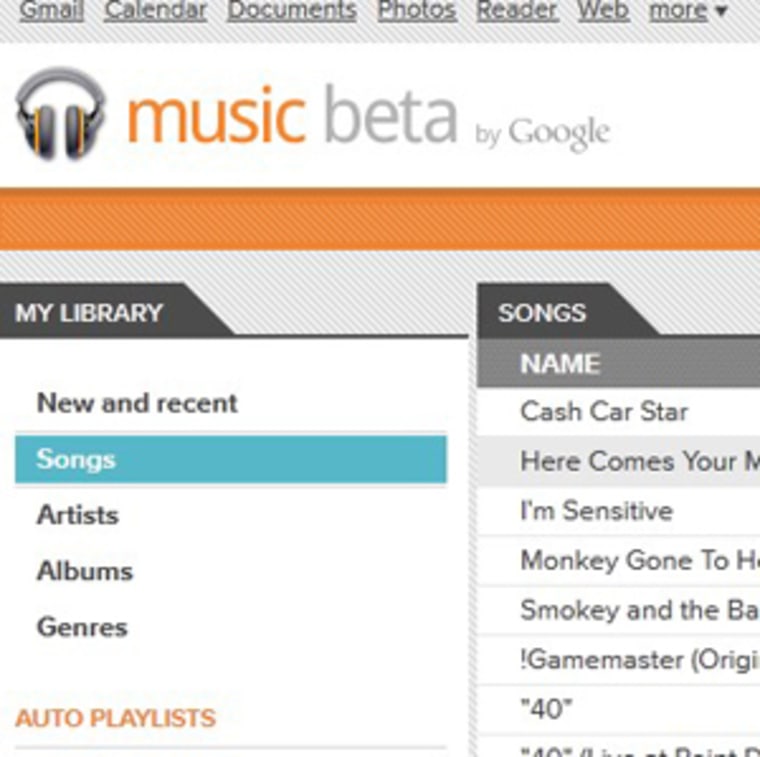Image resolution: width=760 pixels, height=757 pixels.
Task: Click the Auto Playlists section heading
Action: (x=115, y=718)
